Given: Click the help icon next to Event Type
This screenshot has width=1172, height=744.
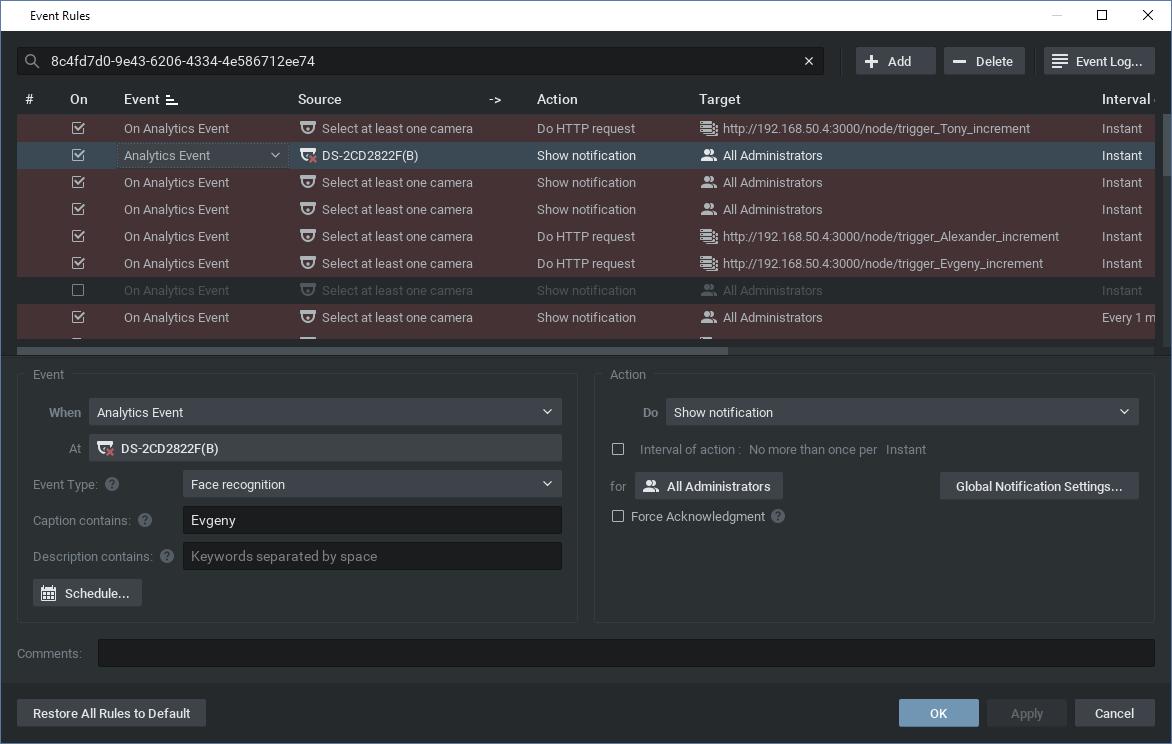Looking at the screenshot, I should [110, 485].
